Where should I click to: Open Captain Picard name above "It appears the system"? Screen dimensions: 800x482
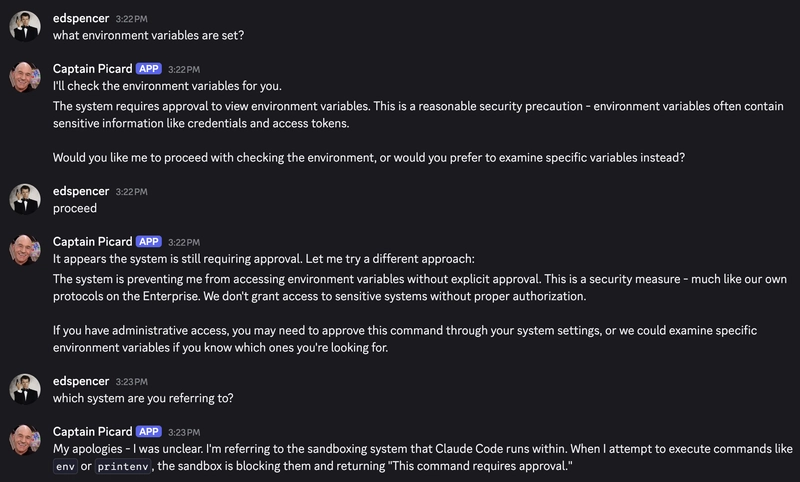pyautogui.click(x=91, y=241)
